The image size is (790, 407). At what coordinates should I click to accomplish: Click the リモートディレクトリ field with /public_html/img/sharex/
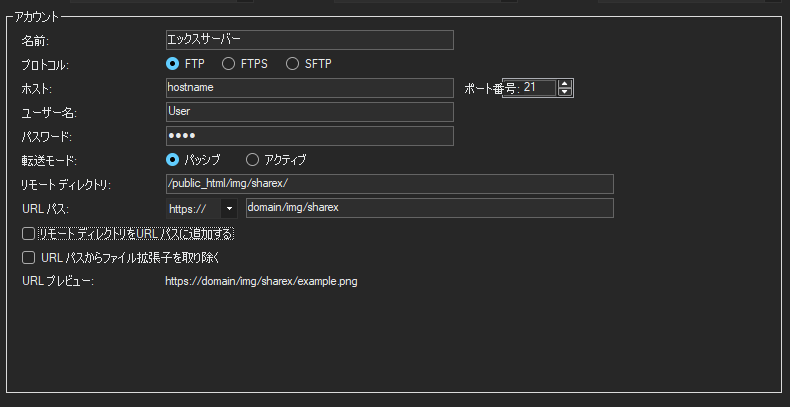pyautogui.click(x=389, y=184)
